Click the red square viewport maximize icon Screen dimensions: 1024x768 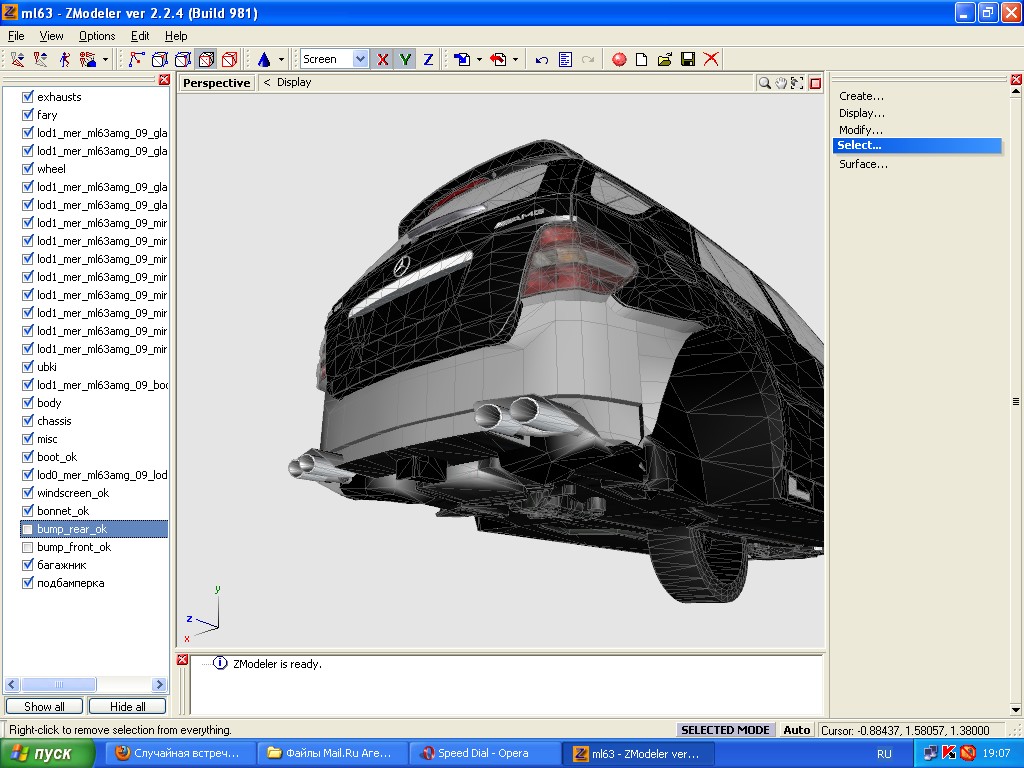[x=815, y=83]
